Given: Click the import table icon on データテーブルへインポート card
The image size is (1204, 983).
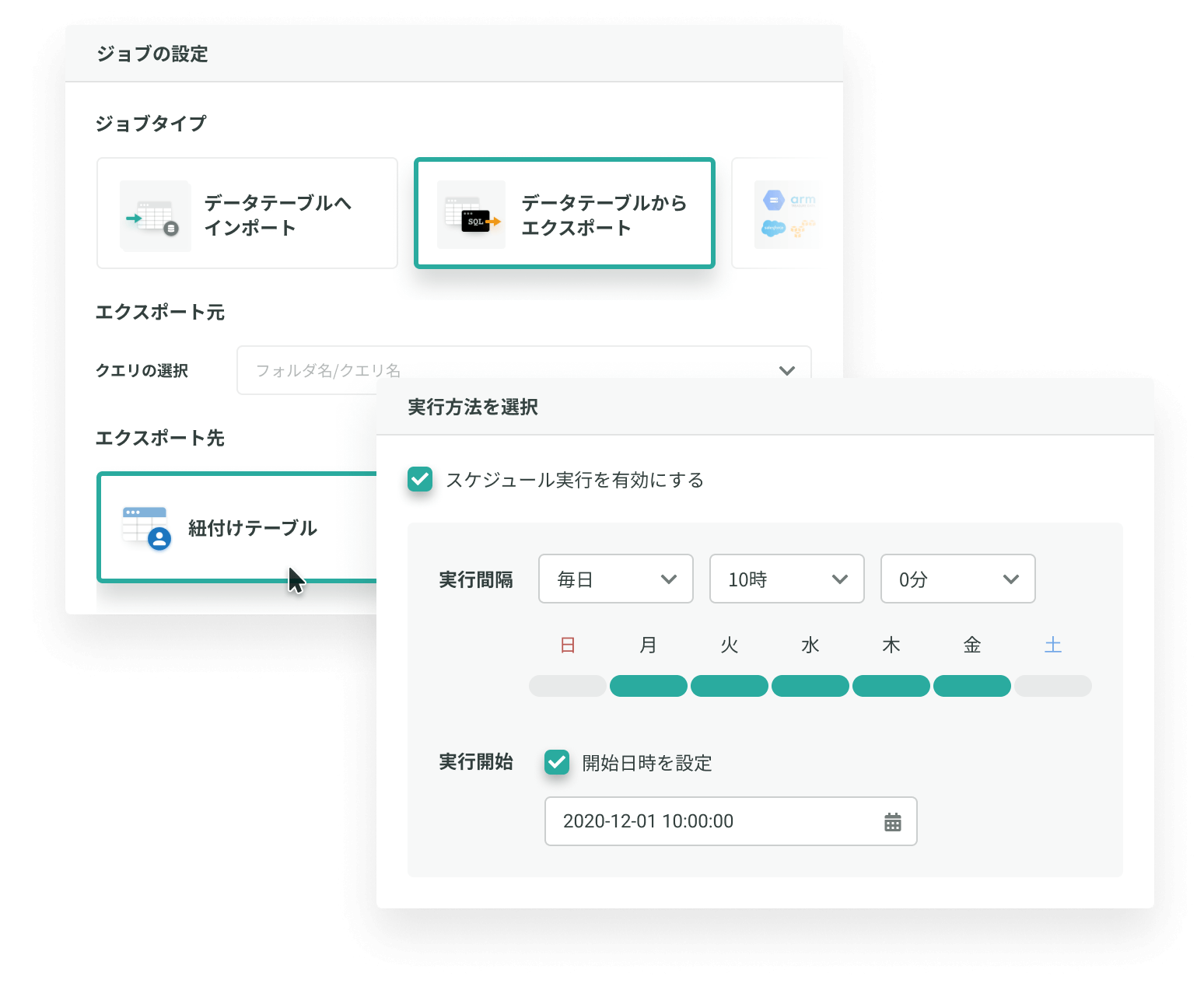Looking at the screenshot, I should point(155,215).
